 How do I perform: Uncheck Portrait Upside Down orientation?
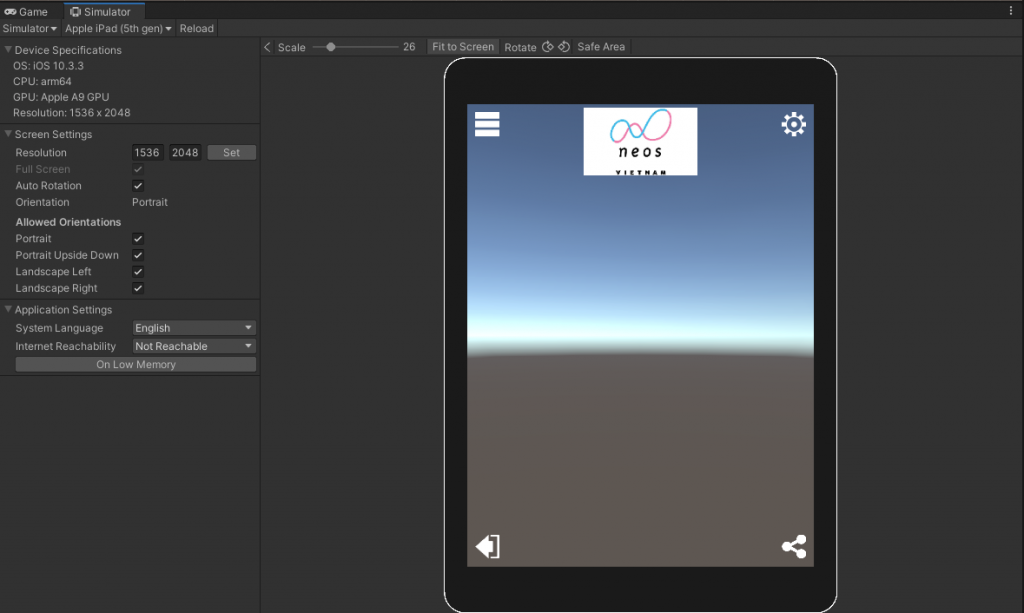[137, 255]
